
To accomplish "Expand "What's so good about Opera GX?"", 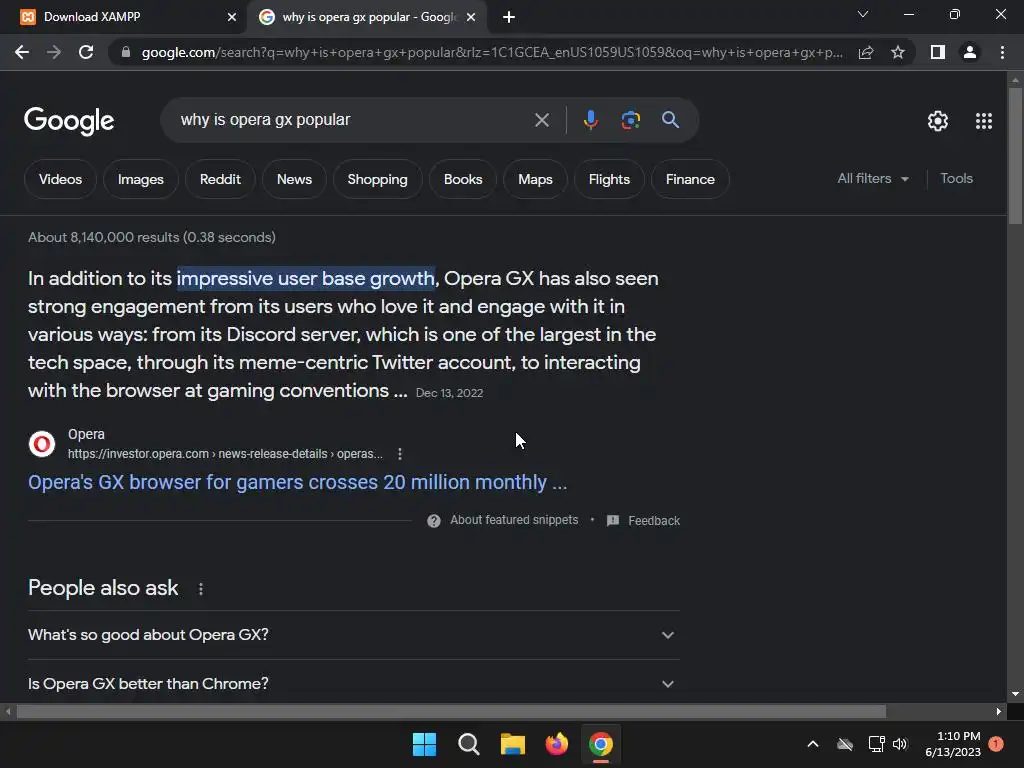I will pos(354,635).
